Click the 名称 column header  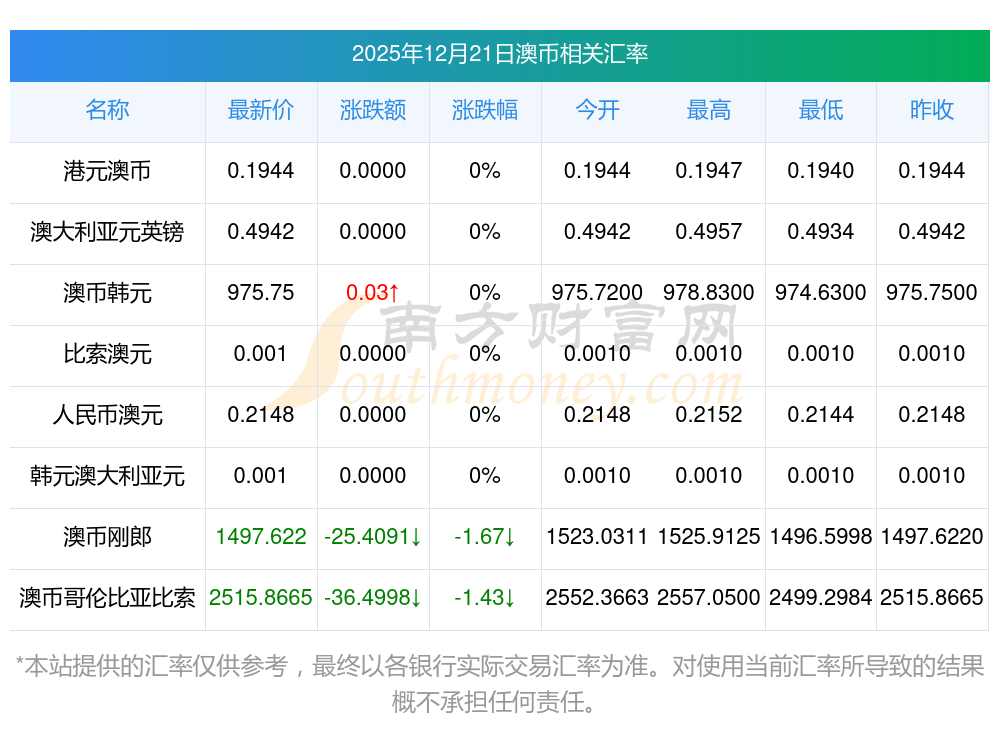click(x=107, y=110)
